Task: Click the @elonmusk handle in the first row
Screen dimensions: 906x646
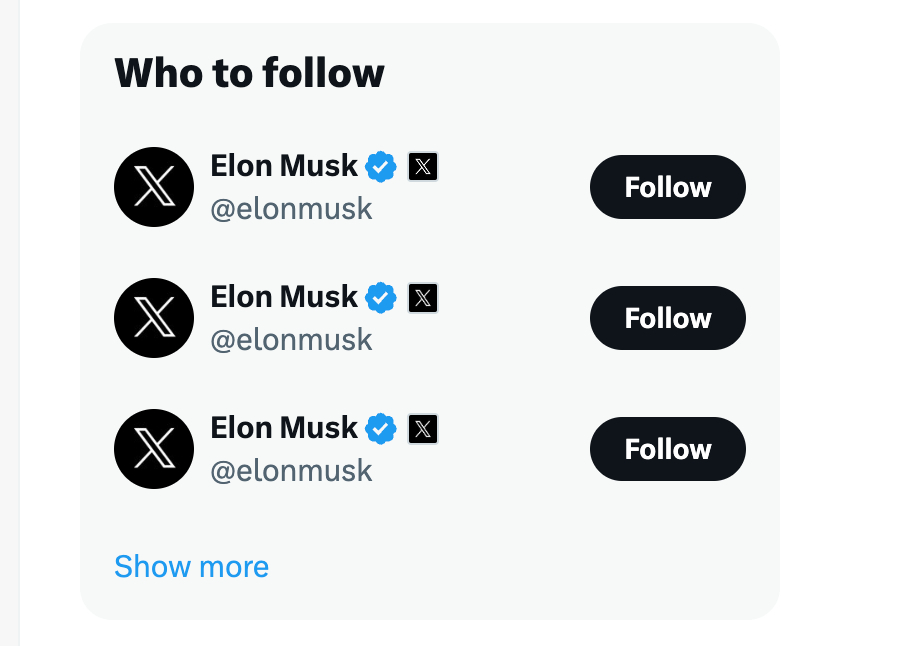Action: point(291,209)
